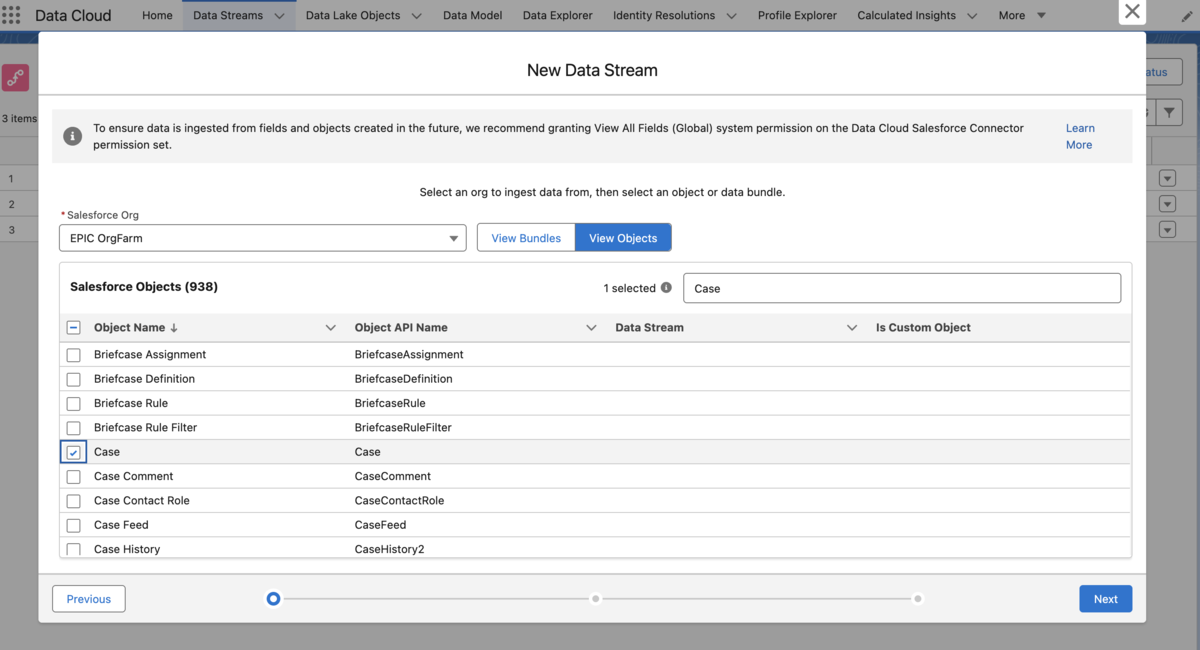The width and height of the screenshot is (1200, 650).
Task: Click the Salesforce Objects (938) heading
Action: pos(144,287)
